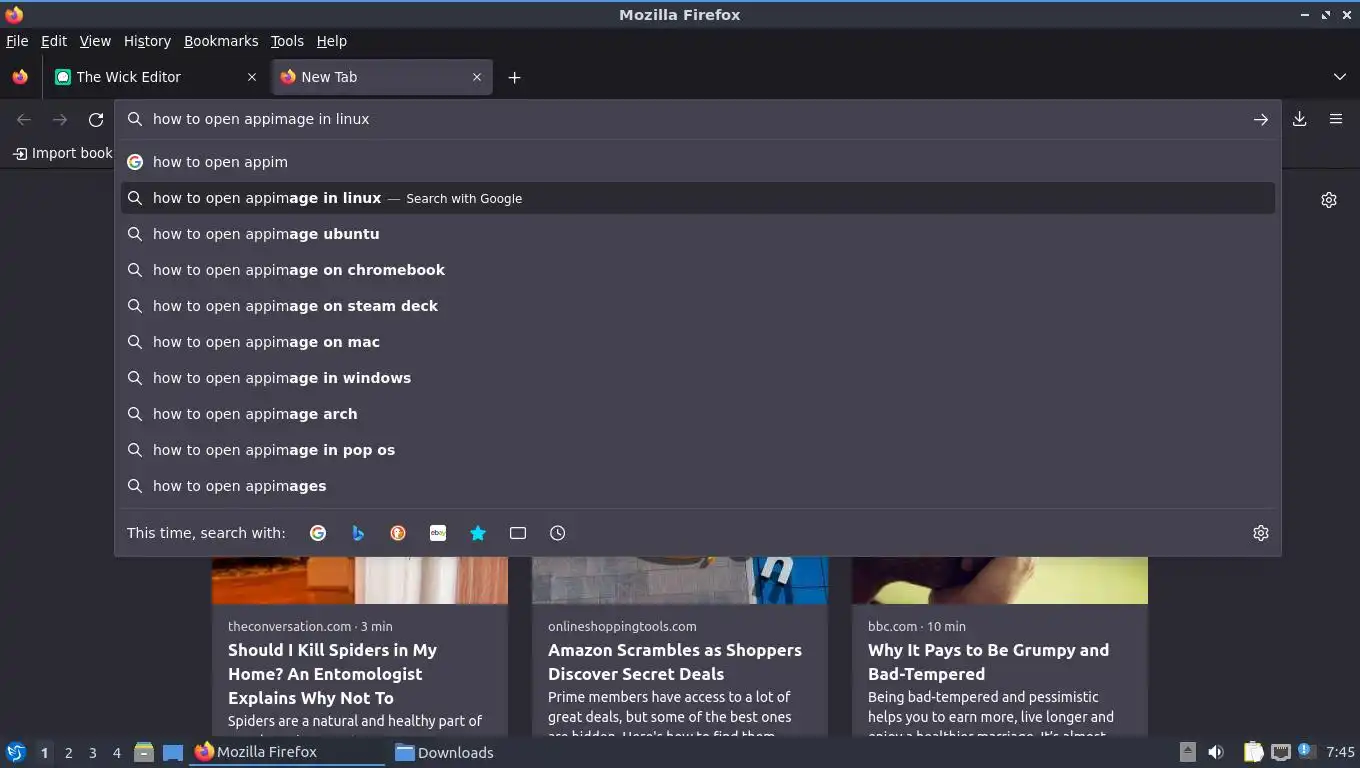1360x768 pixels.
Task: Open the File menu
Action: point(17,41)
